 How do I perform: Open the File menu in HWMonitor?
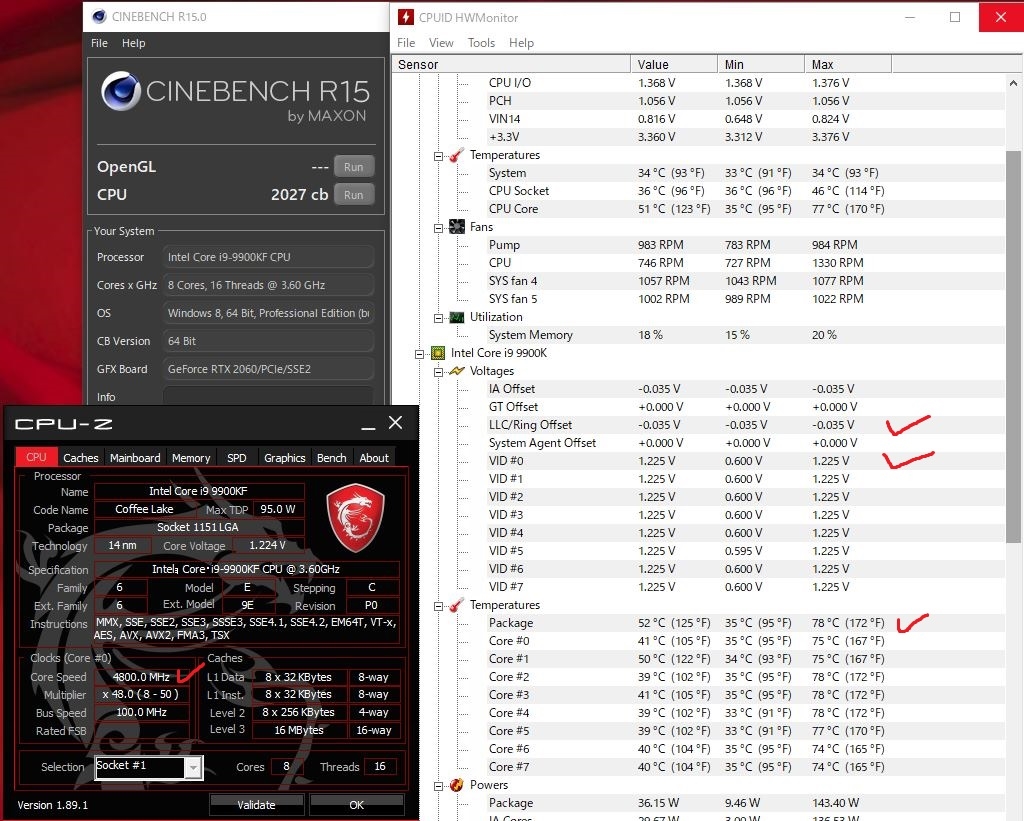coord(406,43)
